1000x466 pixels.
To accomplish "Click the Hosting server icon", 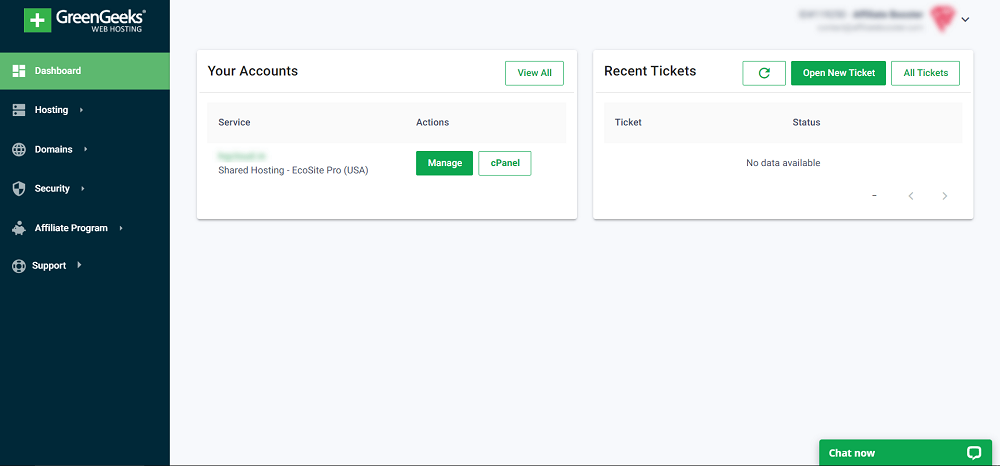I will point(19,110).
